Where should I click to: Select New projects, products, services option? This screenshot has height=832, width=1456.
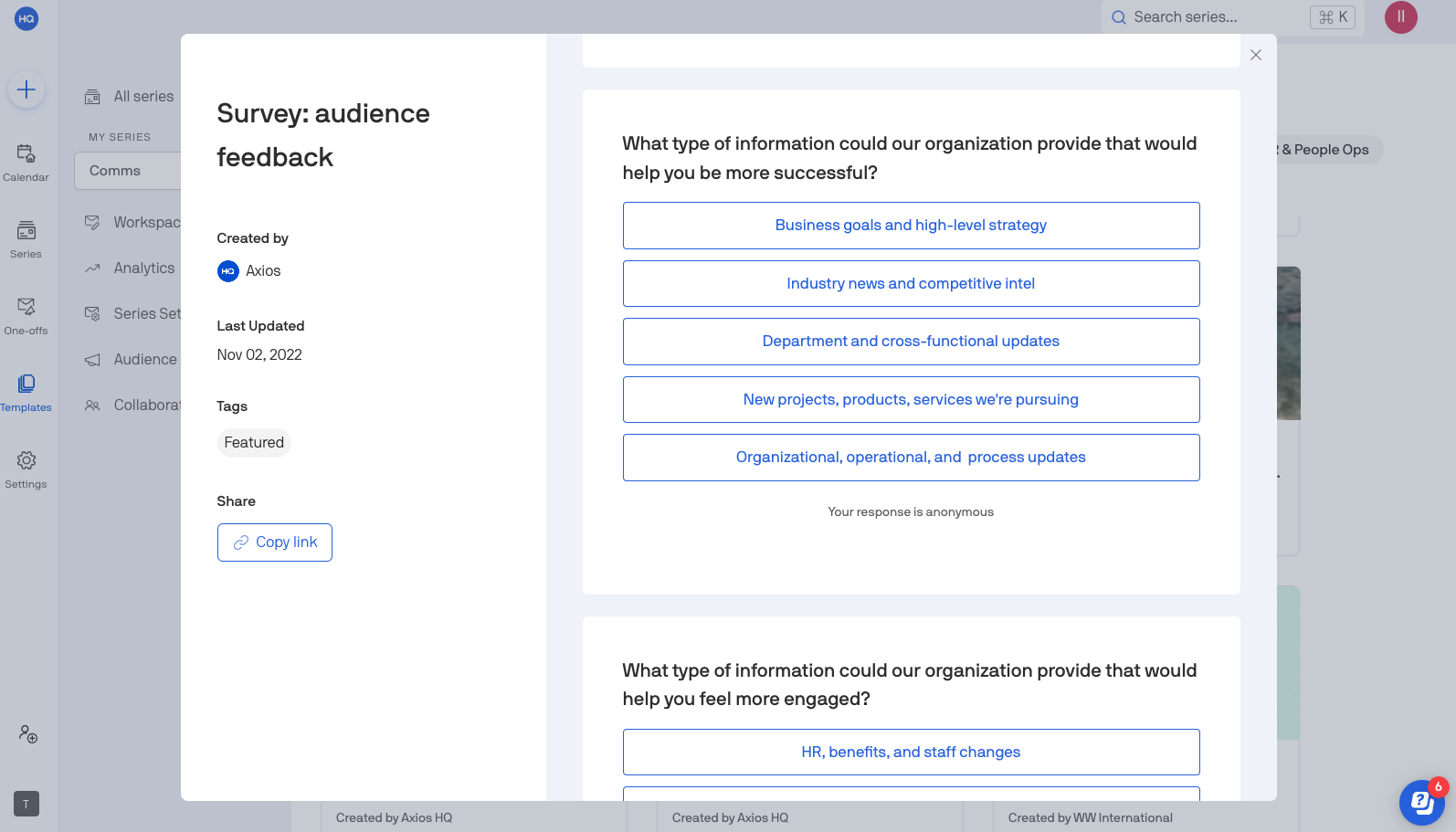[x=911, y=400]
